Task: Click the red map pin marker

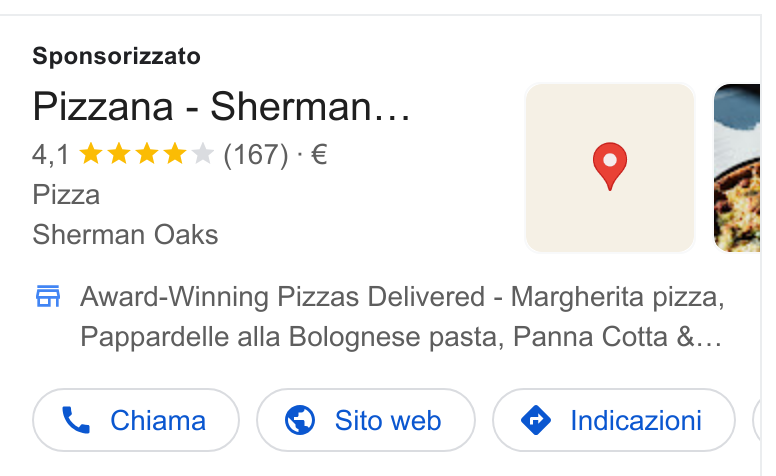Action: point(610,166)
